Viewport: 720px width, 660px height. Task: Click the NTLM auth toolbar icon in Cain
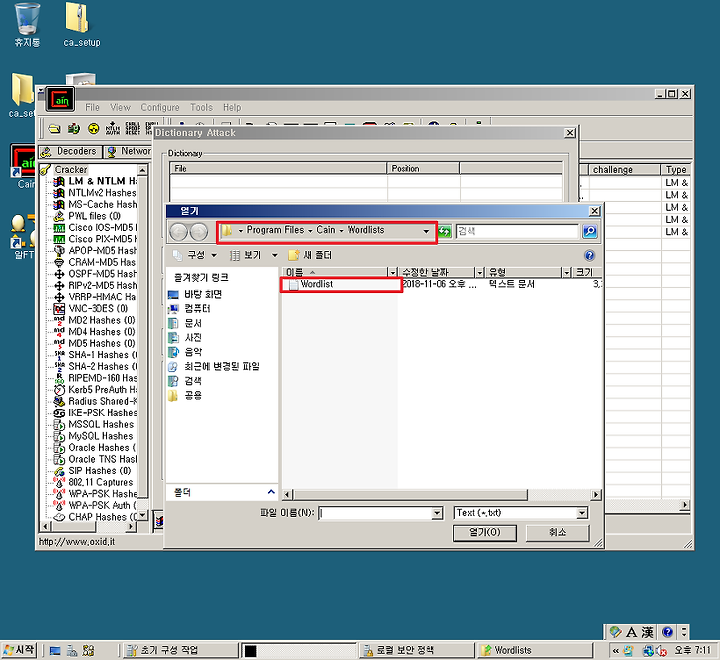[112, 129]
